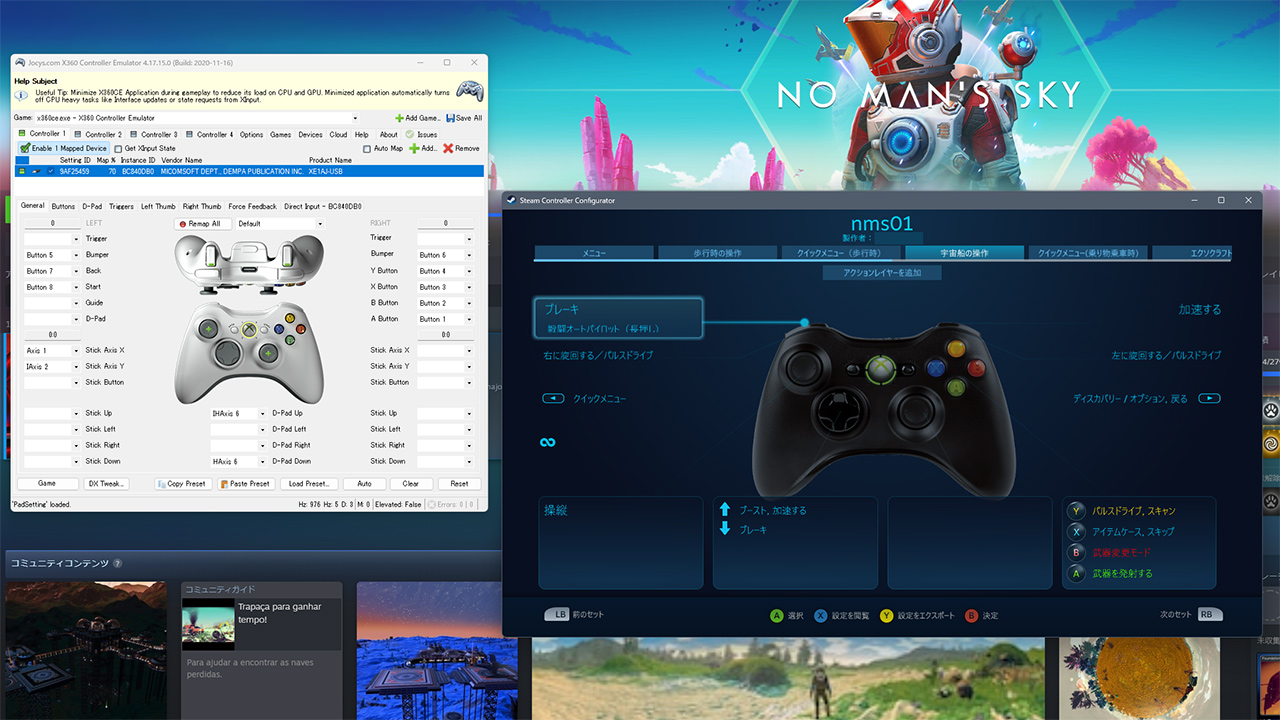Click the Add device green plus button
This screenshot has height=720, width=1280.
pyautogui.click(x=414, y=148)
